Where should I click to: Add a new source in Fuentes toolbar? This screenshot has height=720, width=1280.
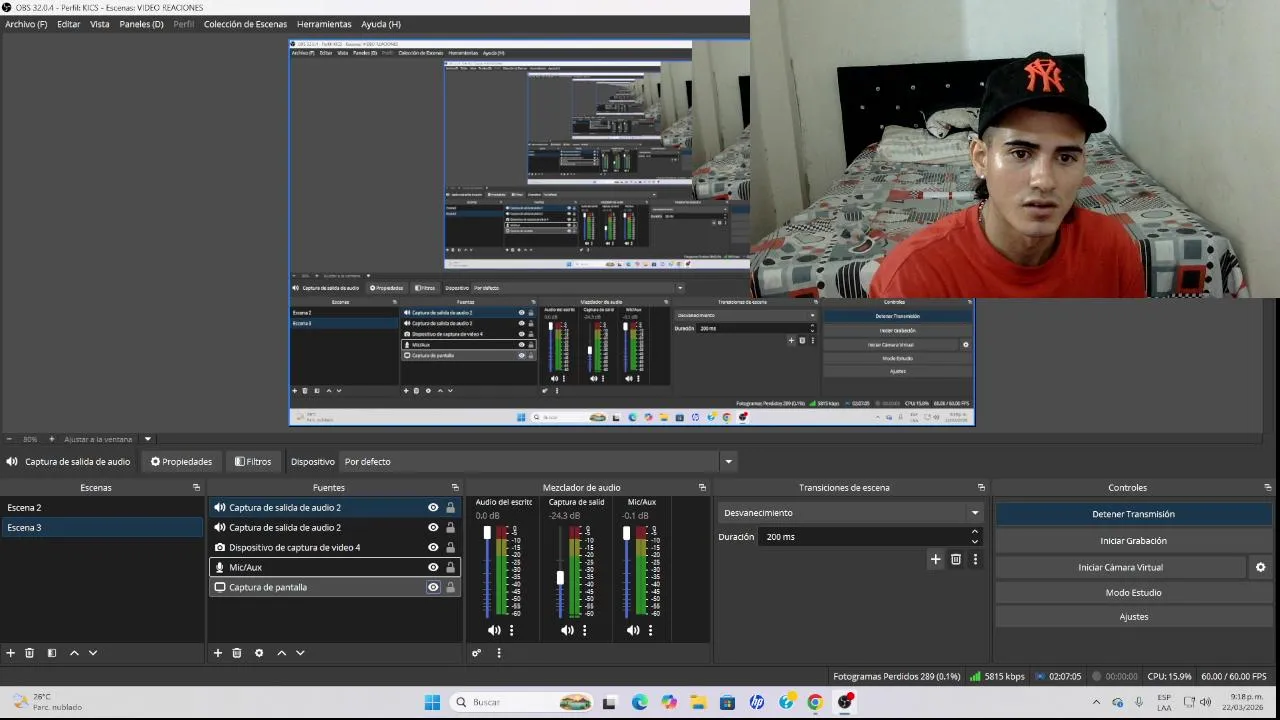coord(218,653)
